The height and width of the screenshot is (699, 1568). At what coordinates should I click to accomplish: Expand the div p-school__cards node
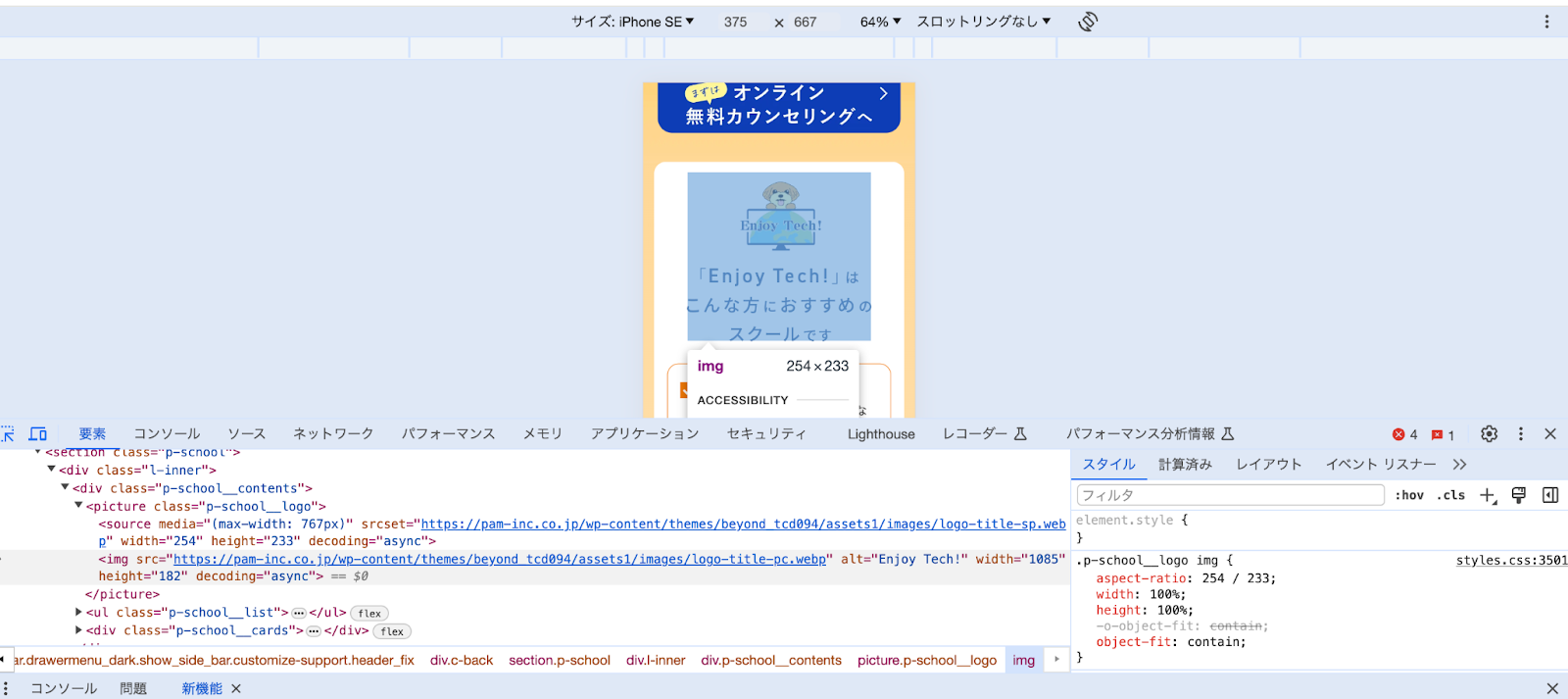[79, 630]
